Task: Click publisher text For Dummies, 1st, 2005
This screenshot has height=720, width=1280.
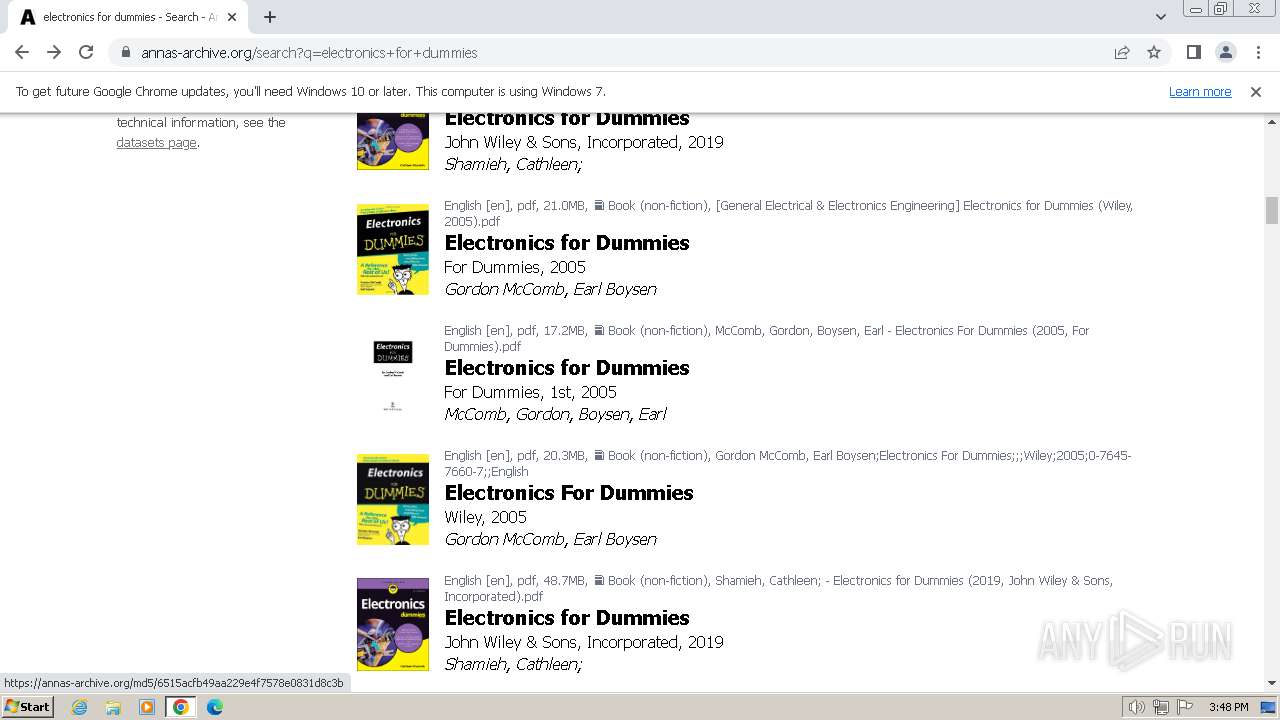Action: 530,392
